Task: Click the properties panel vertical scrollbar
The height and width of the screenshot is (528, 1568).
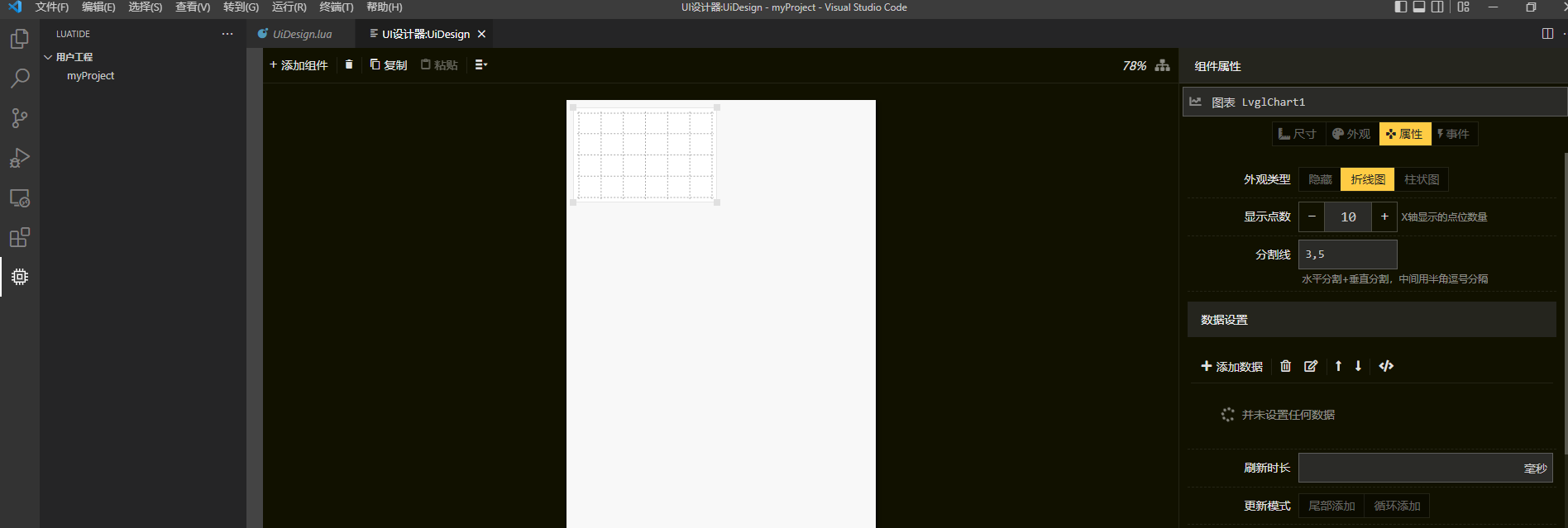Action: [x=1565, y=302]
